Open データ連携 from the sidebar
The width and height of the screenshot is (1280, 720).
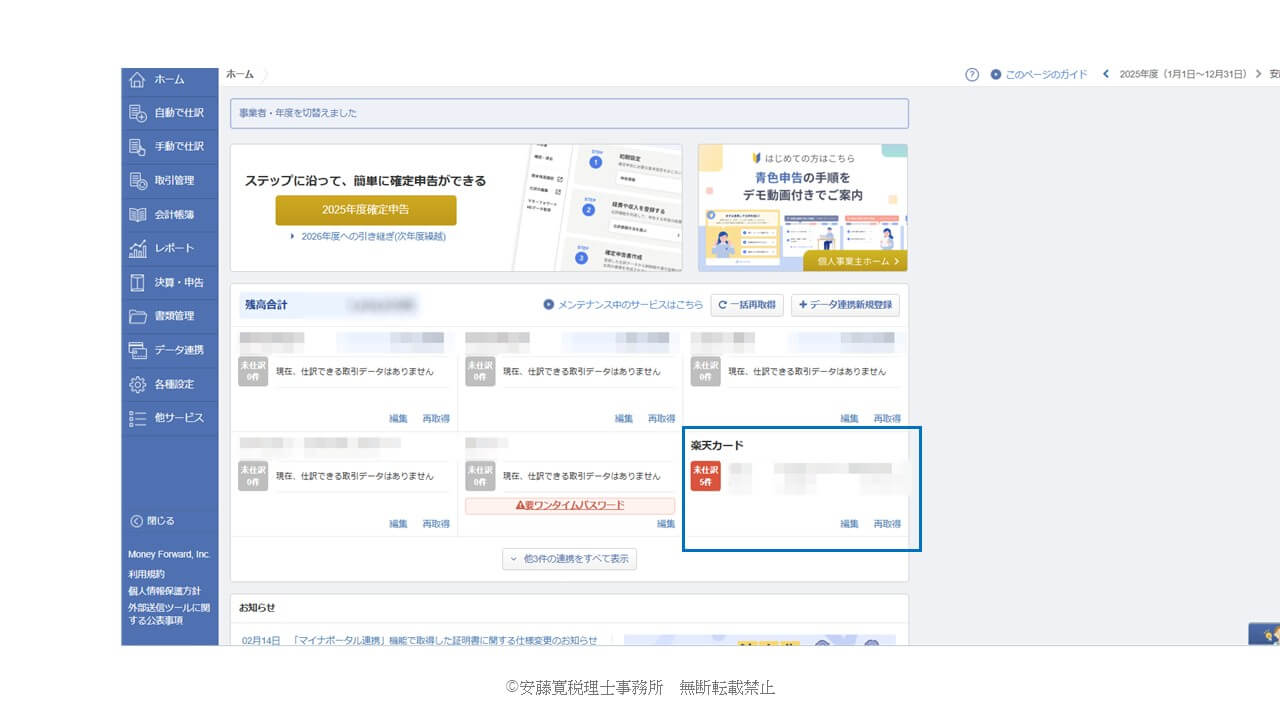tap(168, 350)
